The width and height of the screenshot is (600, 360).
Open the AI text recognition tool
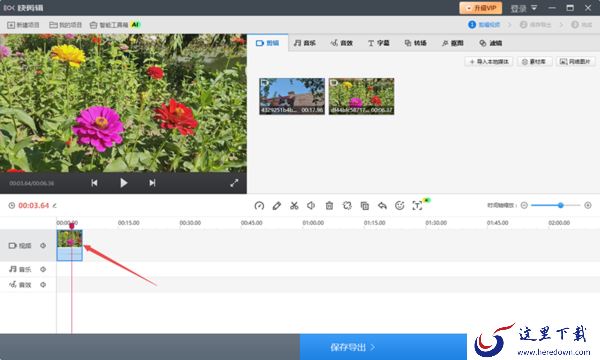tap(417, 206)
